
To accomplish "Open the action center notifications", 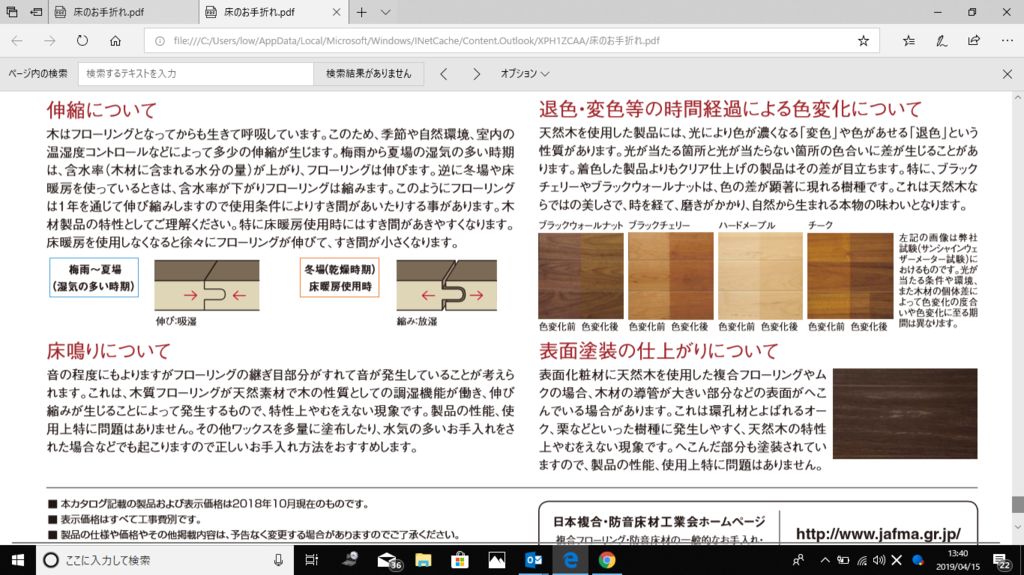I will (1002, 560).
